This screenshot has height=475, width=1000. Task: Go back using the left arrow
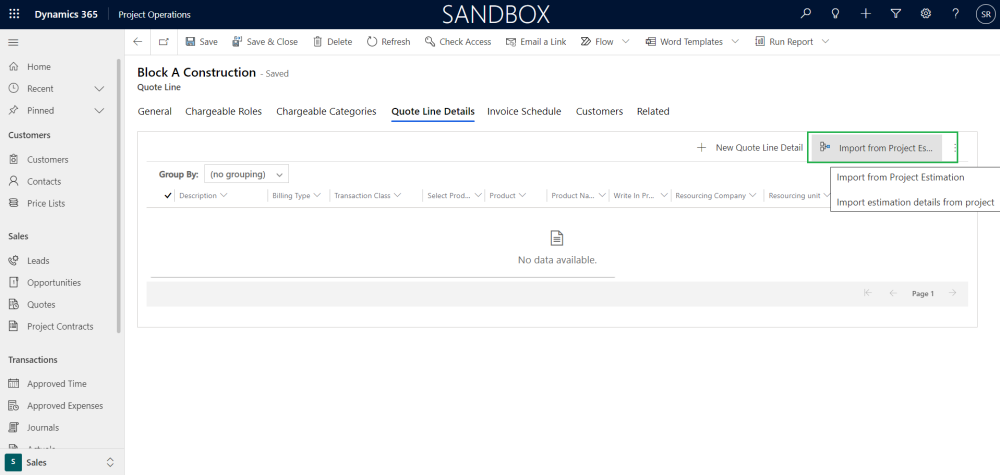[138, 41]
